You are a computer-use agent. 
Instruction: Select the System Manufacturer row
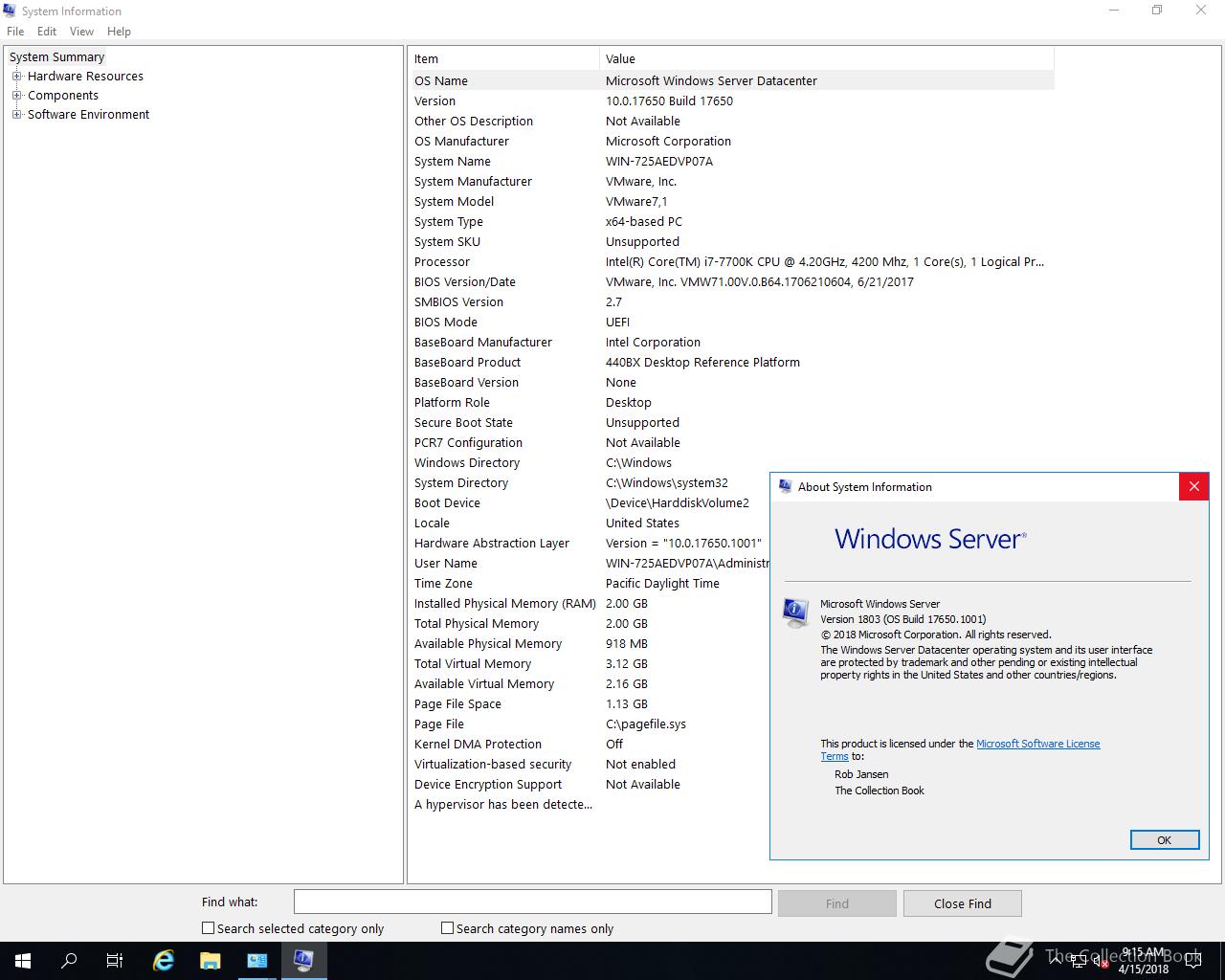pyautogui.click(x=733, y=181)
